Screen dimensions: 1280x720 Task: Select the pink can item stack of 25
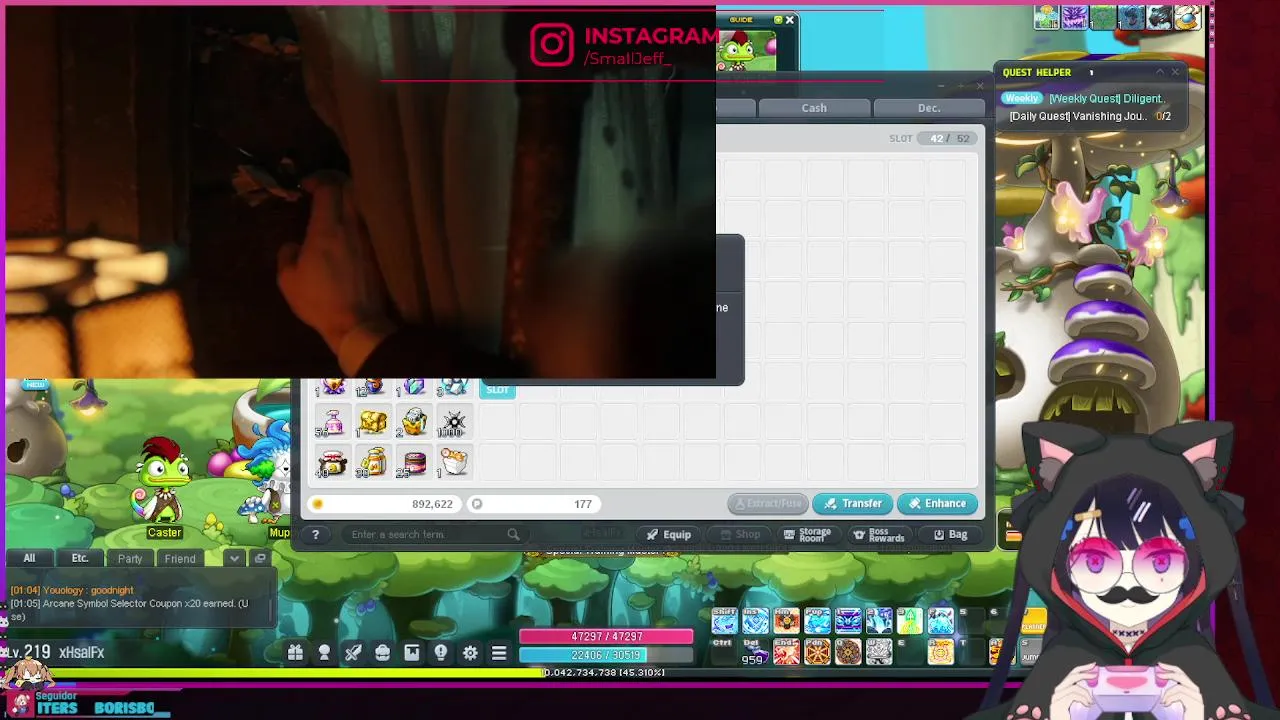pos(413,462)
